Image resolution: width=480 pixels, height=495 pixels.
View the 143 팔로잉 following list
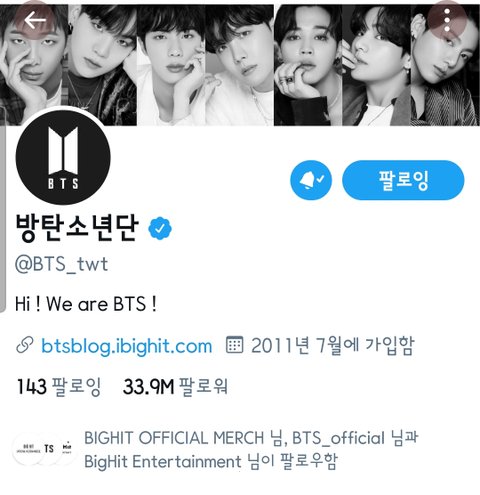point(59,387)
